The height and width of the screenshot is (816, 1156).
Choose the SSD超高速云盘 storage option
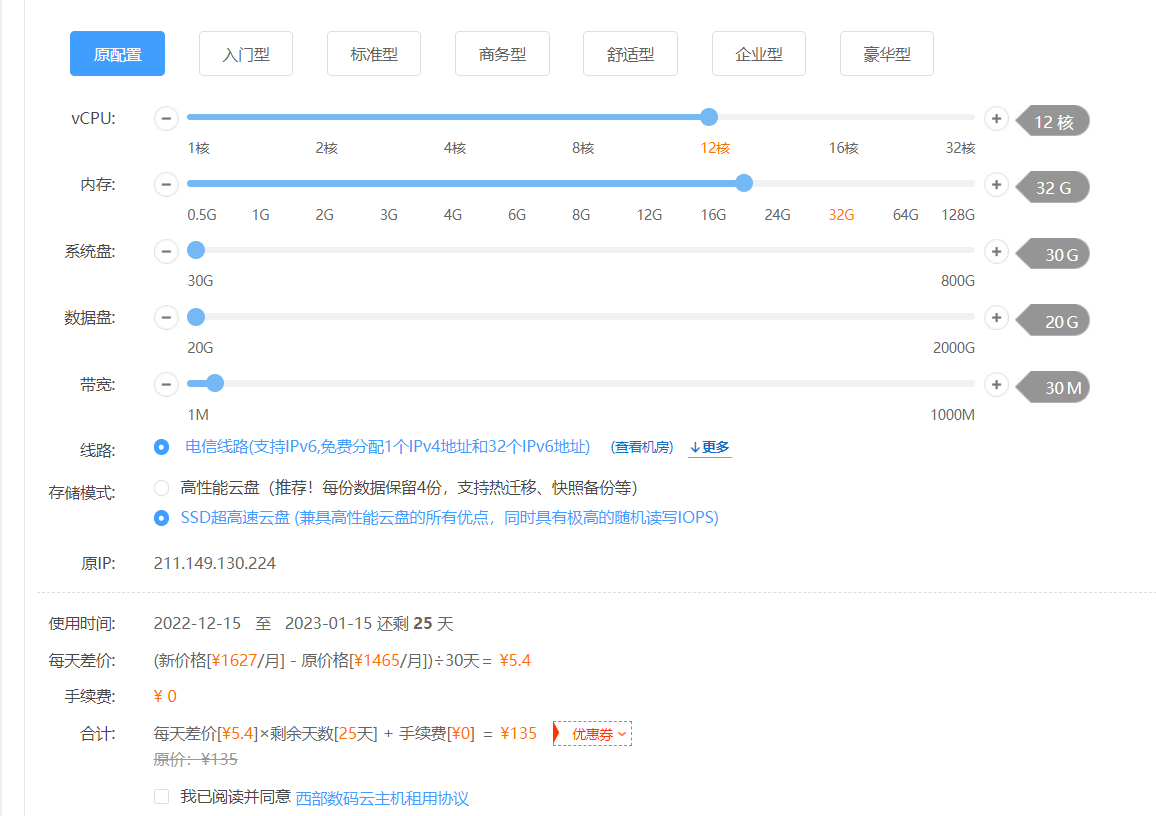(162, 518)
